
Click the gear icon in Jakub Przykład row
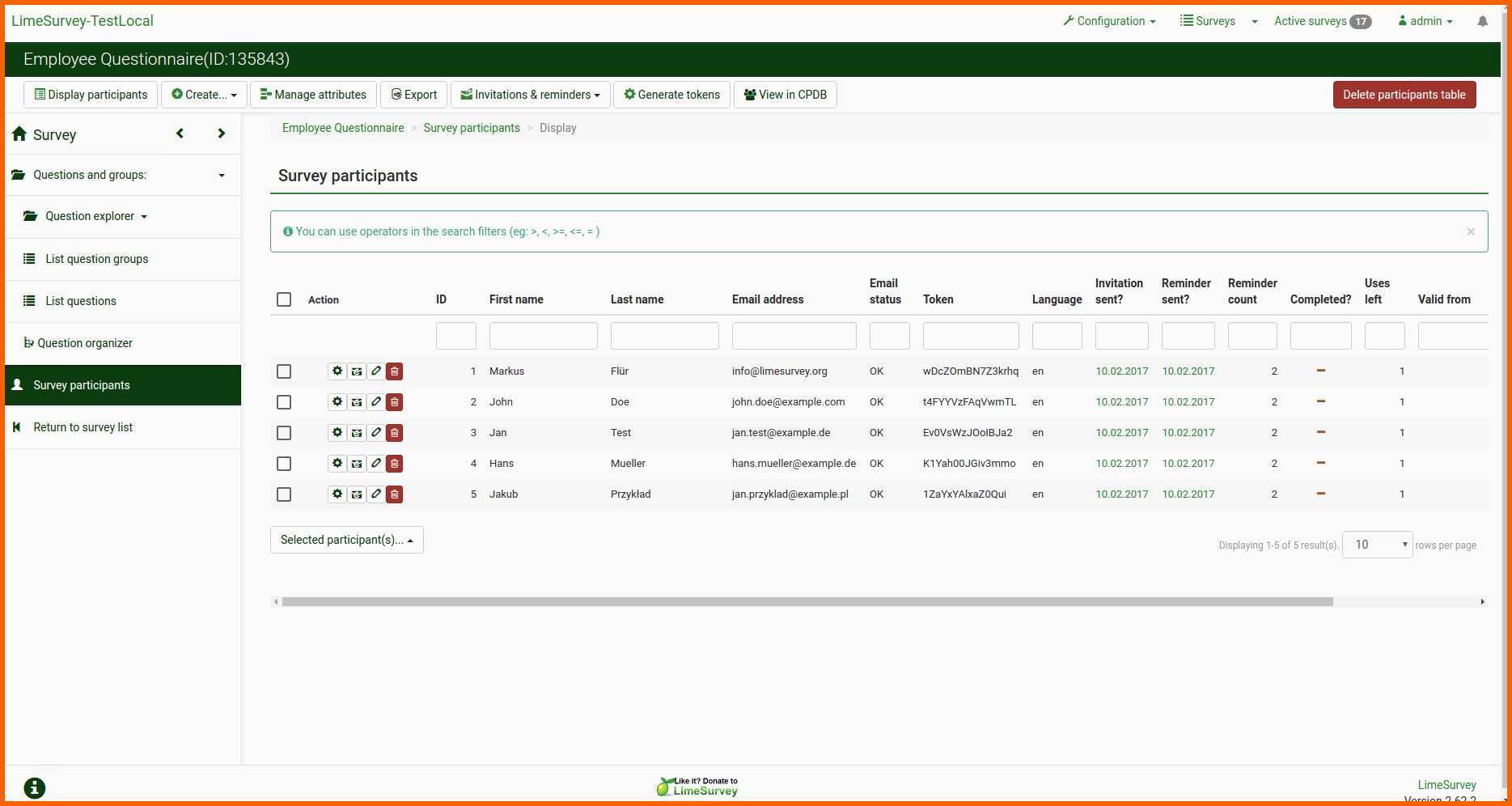pyautogui.click(x=337, y=494)
